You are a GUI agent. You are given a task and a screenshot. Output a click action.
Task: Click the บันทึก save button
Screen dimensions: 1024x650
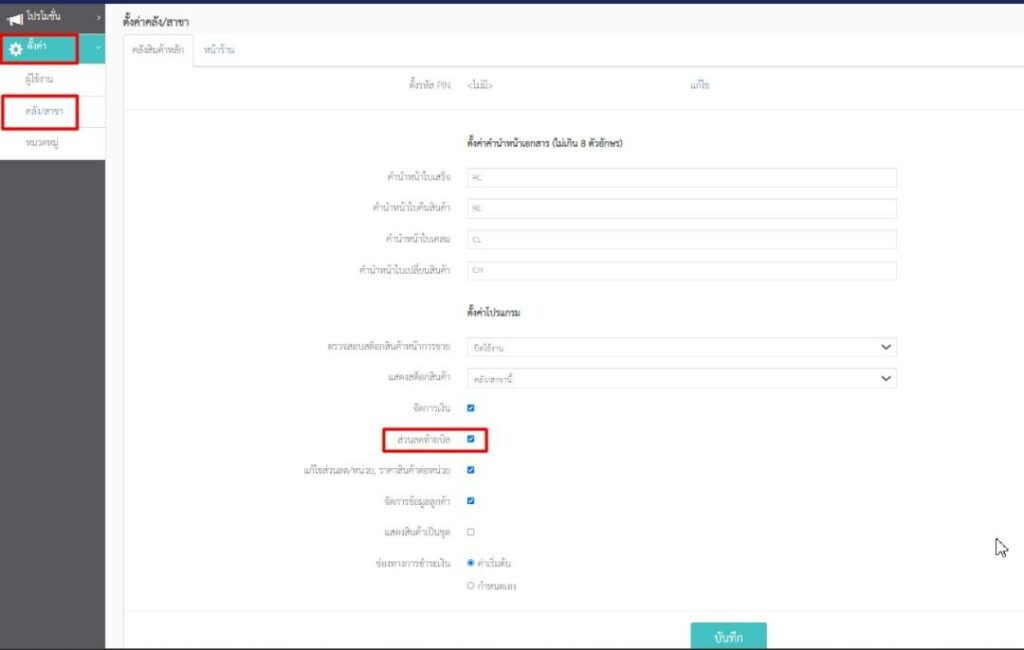pyautogui.click(x=728, y=637)
